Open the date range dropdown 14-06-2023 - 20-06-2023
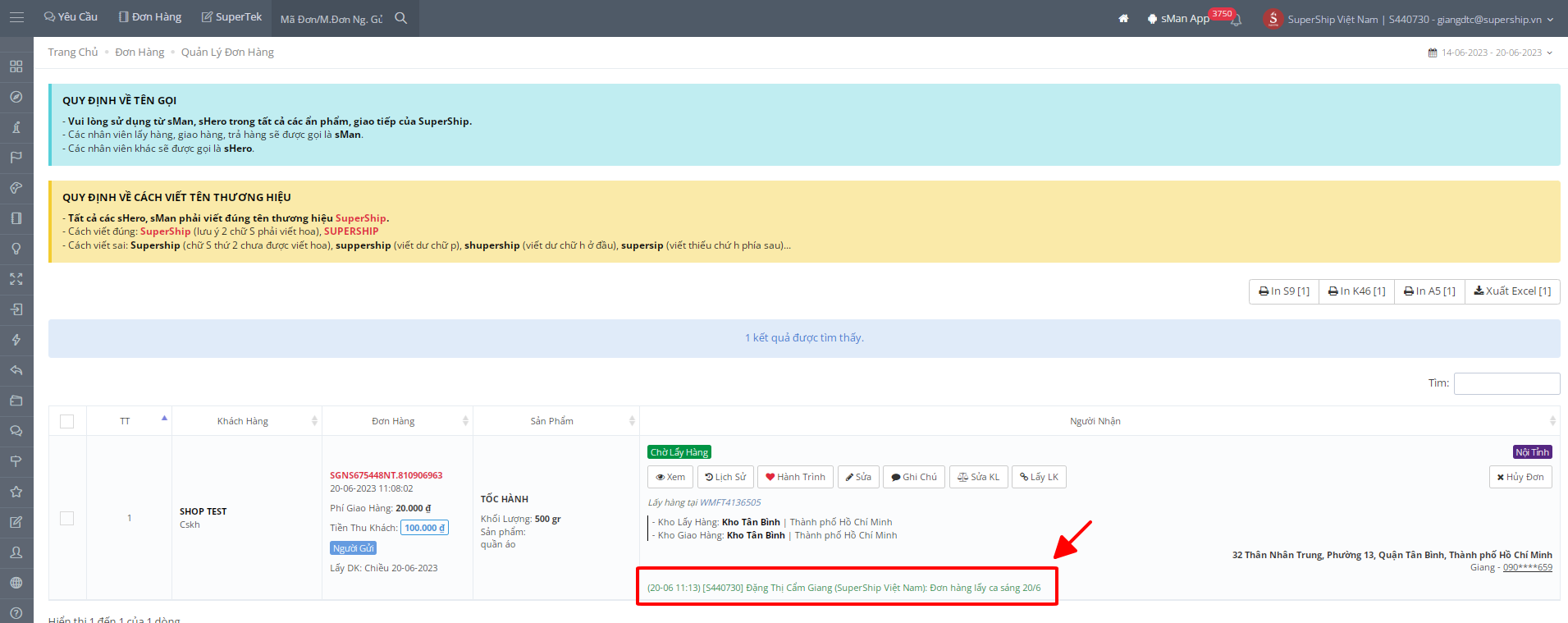Screen dimensions: 1568x623 [1491, 53]
